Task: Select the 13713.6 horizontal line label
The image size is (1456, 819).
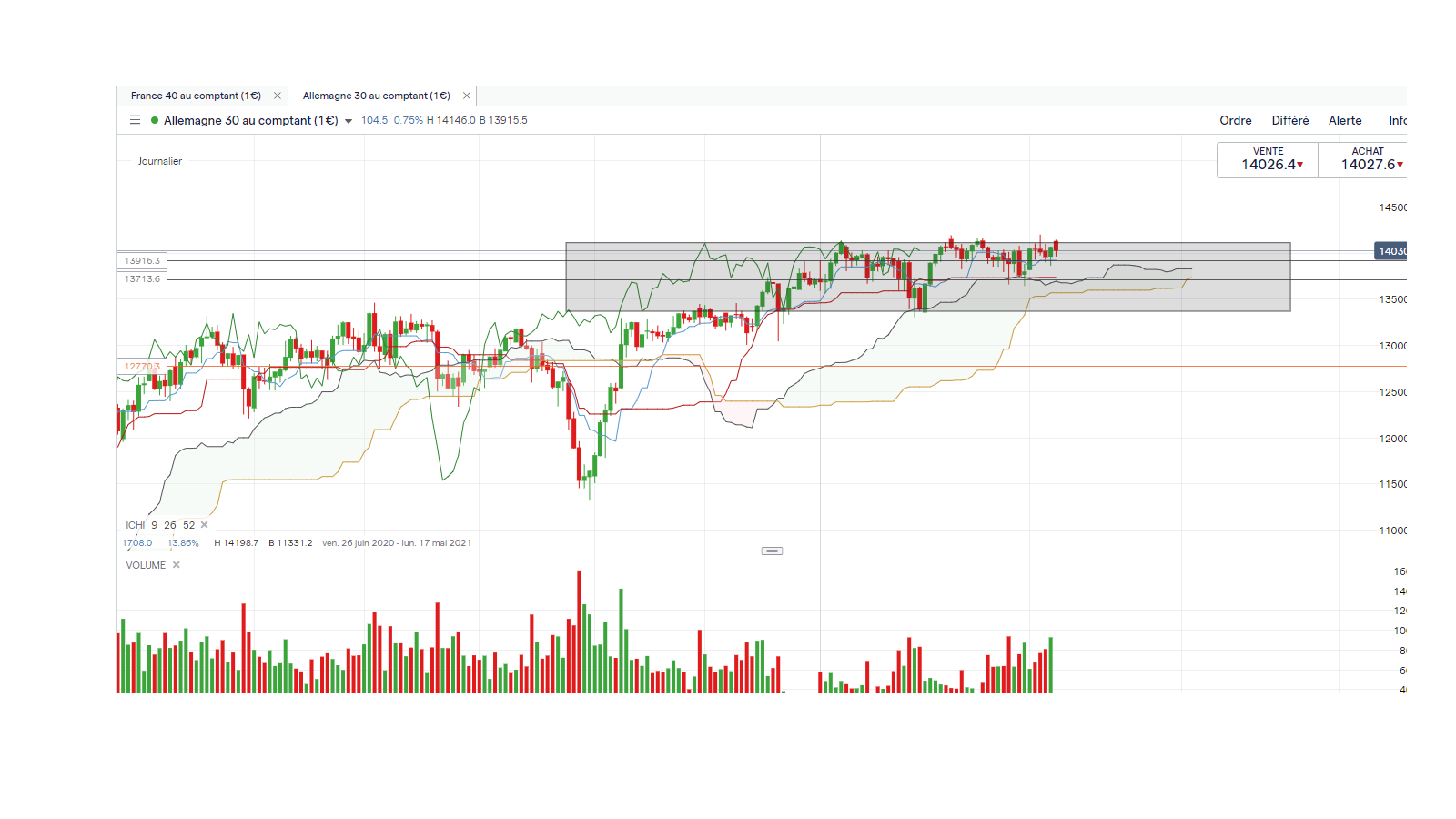Action: click(x=142, y=279)
